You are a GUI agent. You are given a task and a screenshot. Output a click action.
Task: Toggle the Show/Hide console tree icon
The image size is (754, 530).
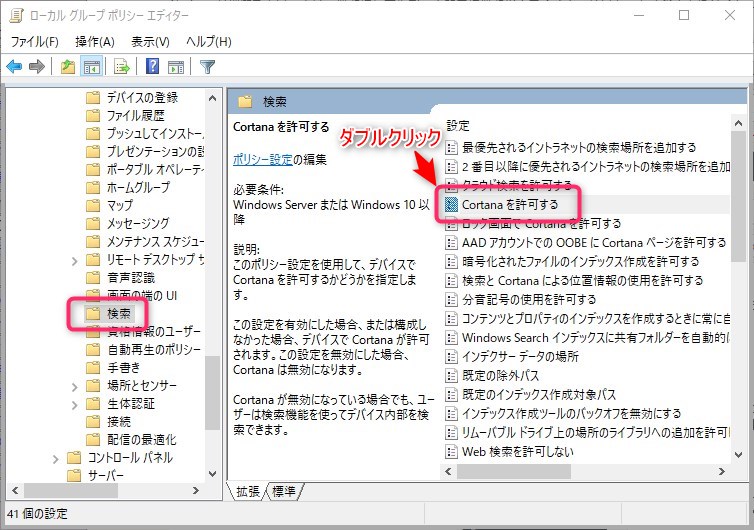(x=91, y=66)
